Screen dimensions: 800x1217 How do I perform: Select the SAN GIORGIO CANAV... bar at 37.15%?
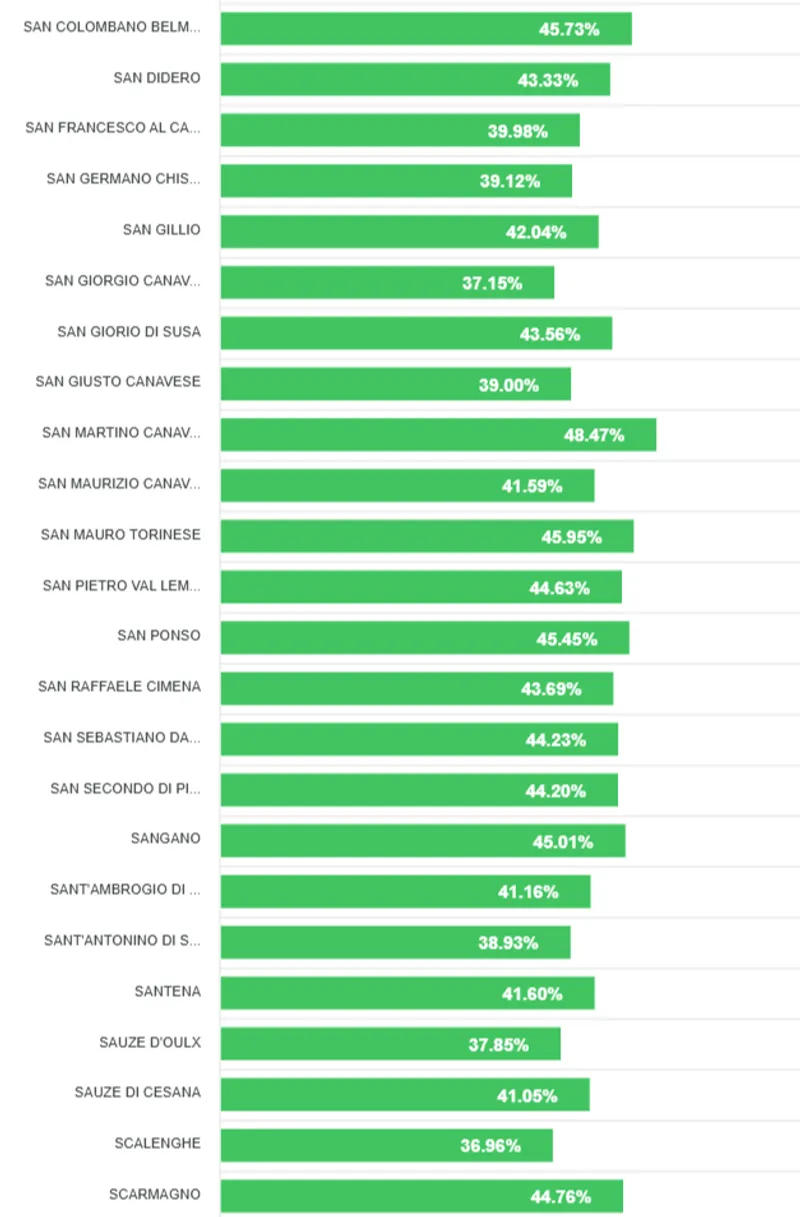coord(387,283)
